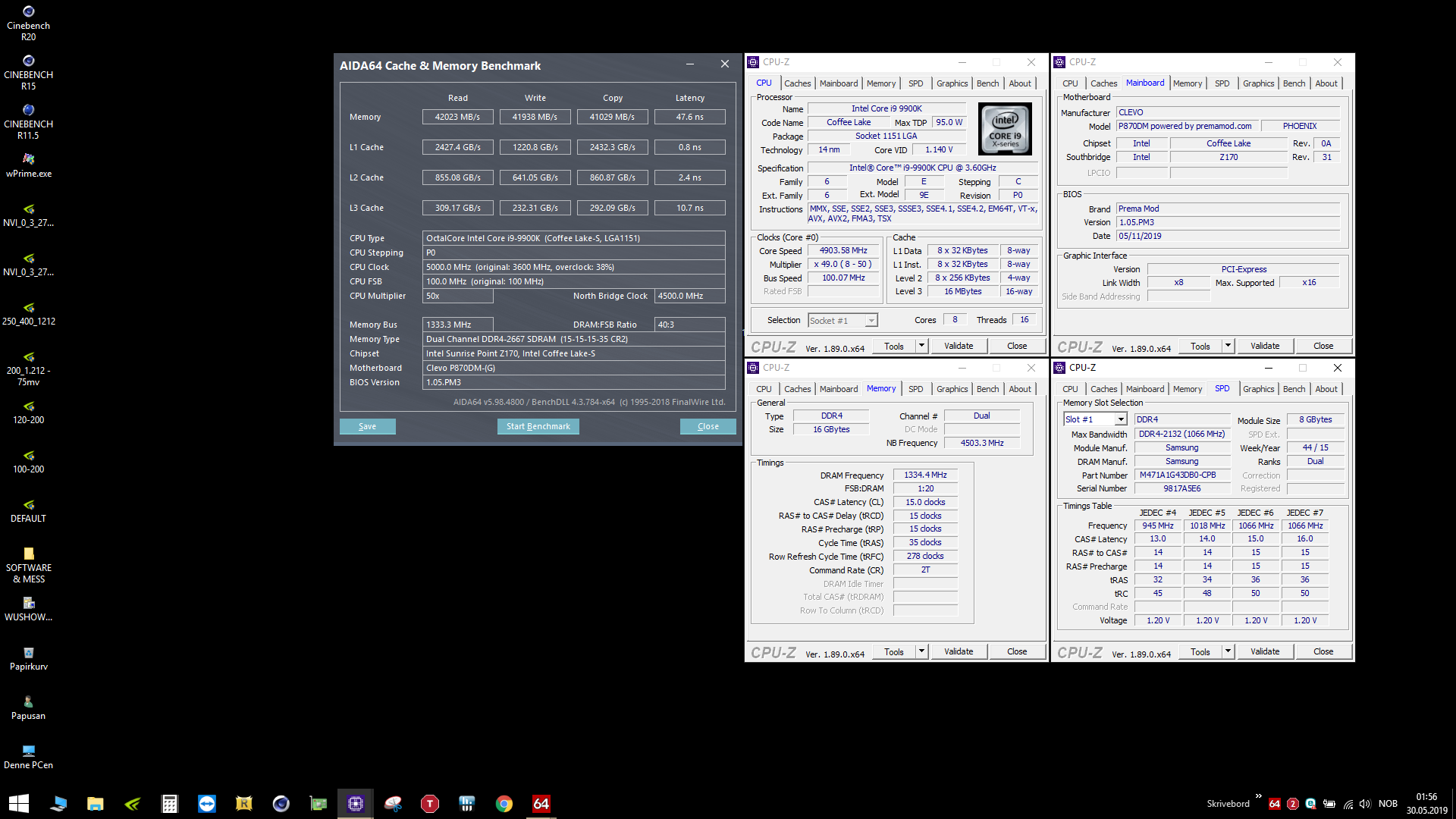This screenshot has width=1456, height=819.
Task: Switch to Caches tab in CPU window
Action: [797, 83]
